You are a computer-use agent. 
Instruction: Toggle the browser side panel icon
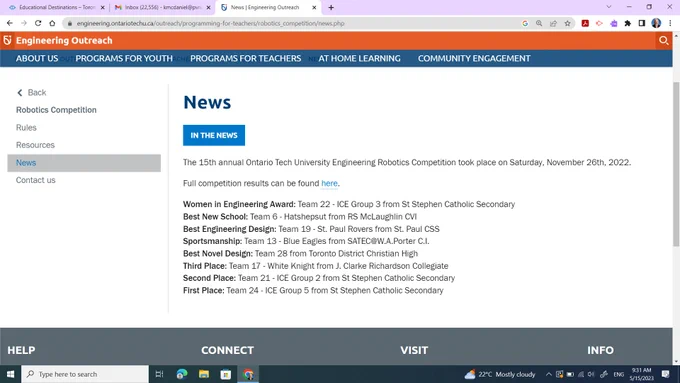point(642,23)
